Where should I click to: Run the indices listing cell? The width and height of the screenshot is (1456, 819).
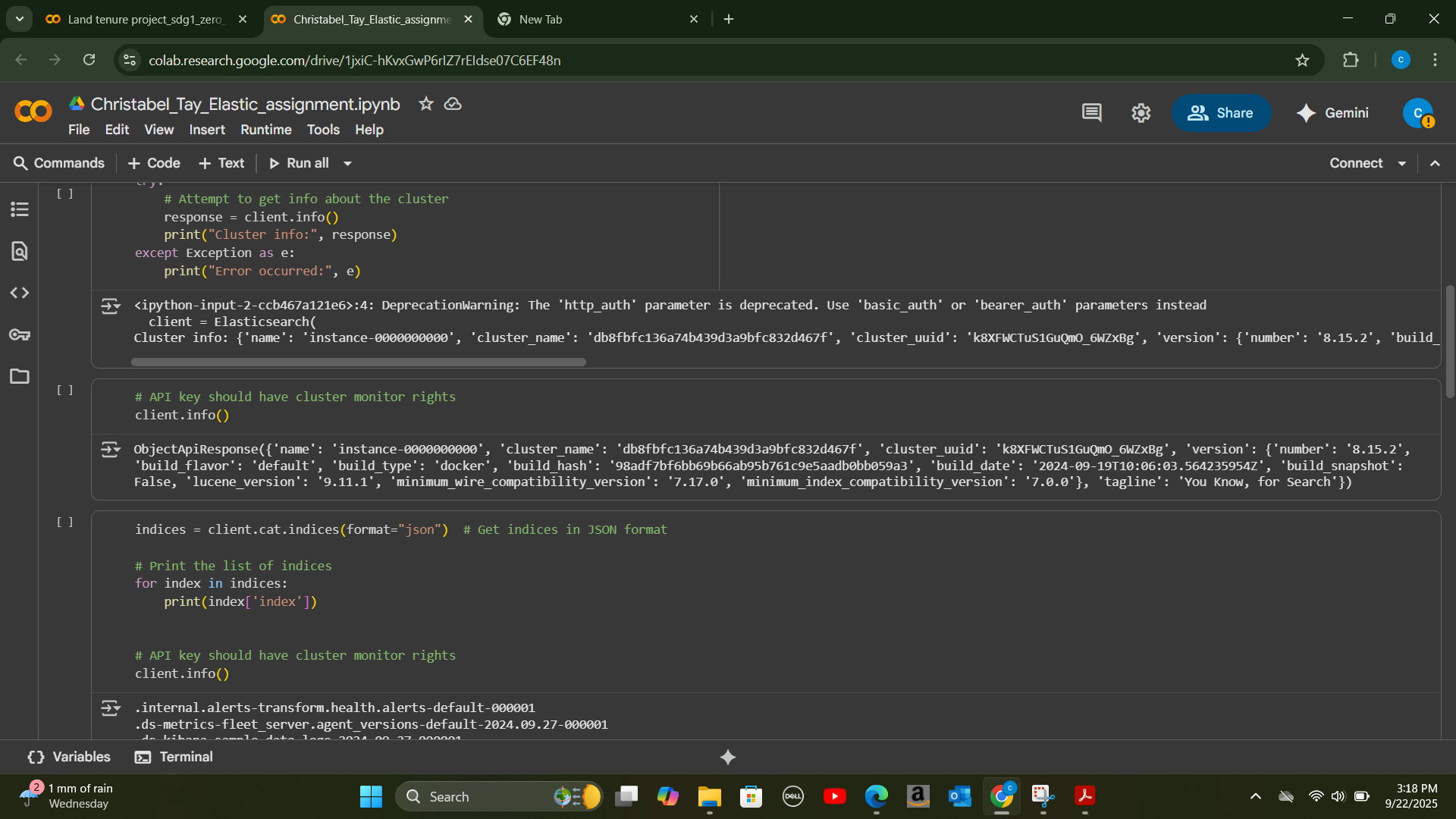pos(65,522)
